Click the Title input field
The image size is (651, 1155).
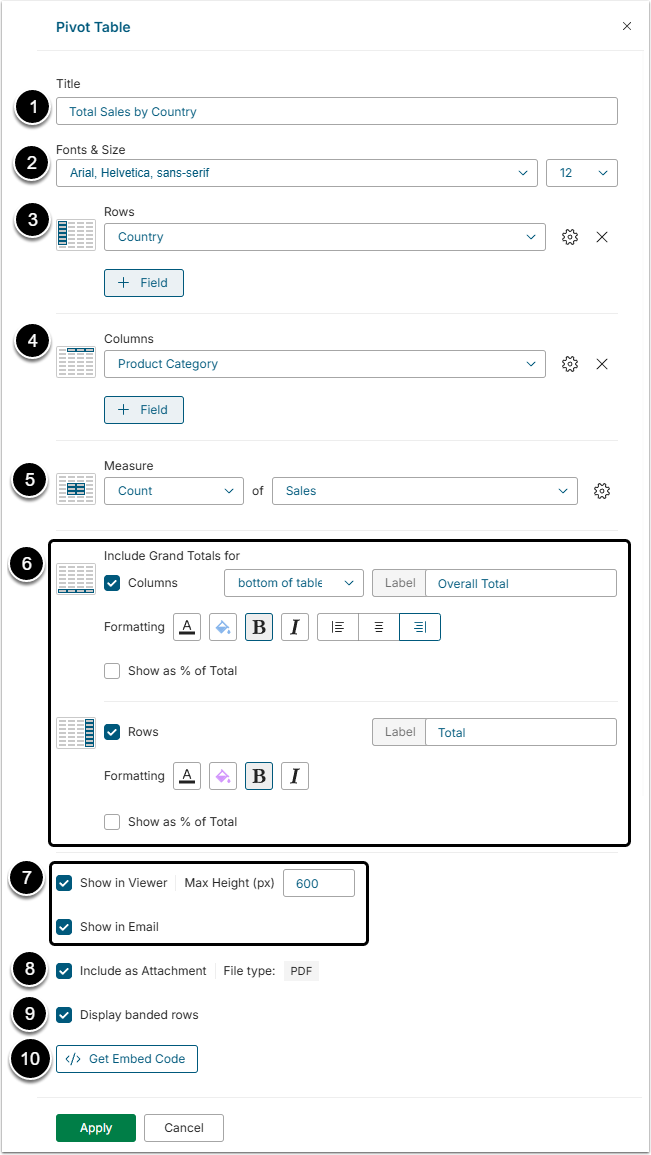337,112
